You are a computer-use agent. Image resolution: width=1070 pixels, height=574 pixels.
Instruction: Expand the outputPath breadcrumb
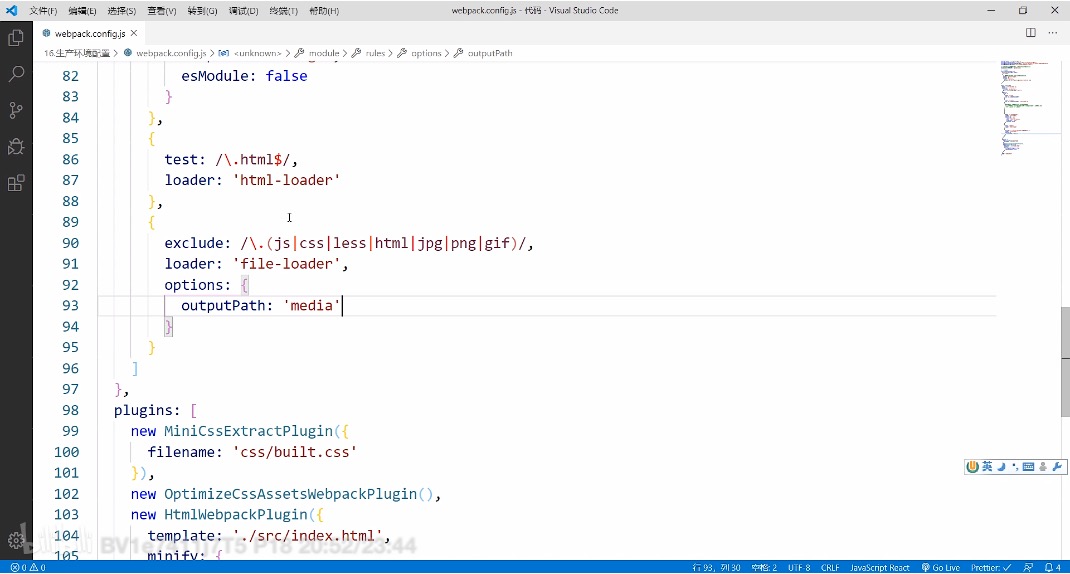coord(483,53)
